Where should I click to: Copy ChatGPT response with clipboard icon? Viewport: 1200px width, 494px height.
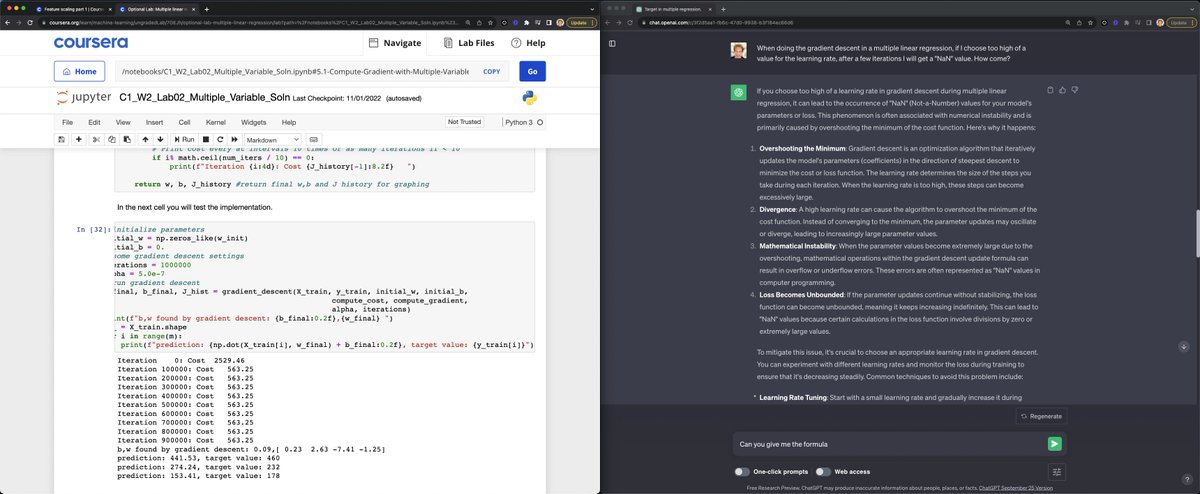[x=1050, y=90]
